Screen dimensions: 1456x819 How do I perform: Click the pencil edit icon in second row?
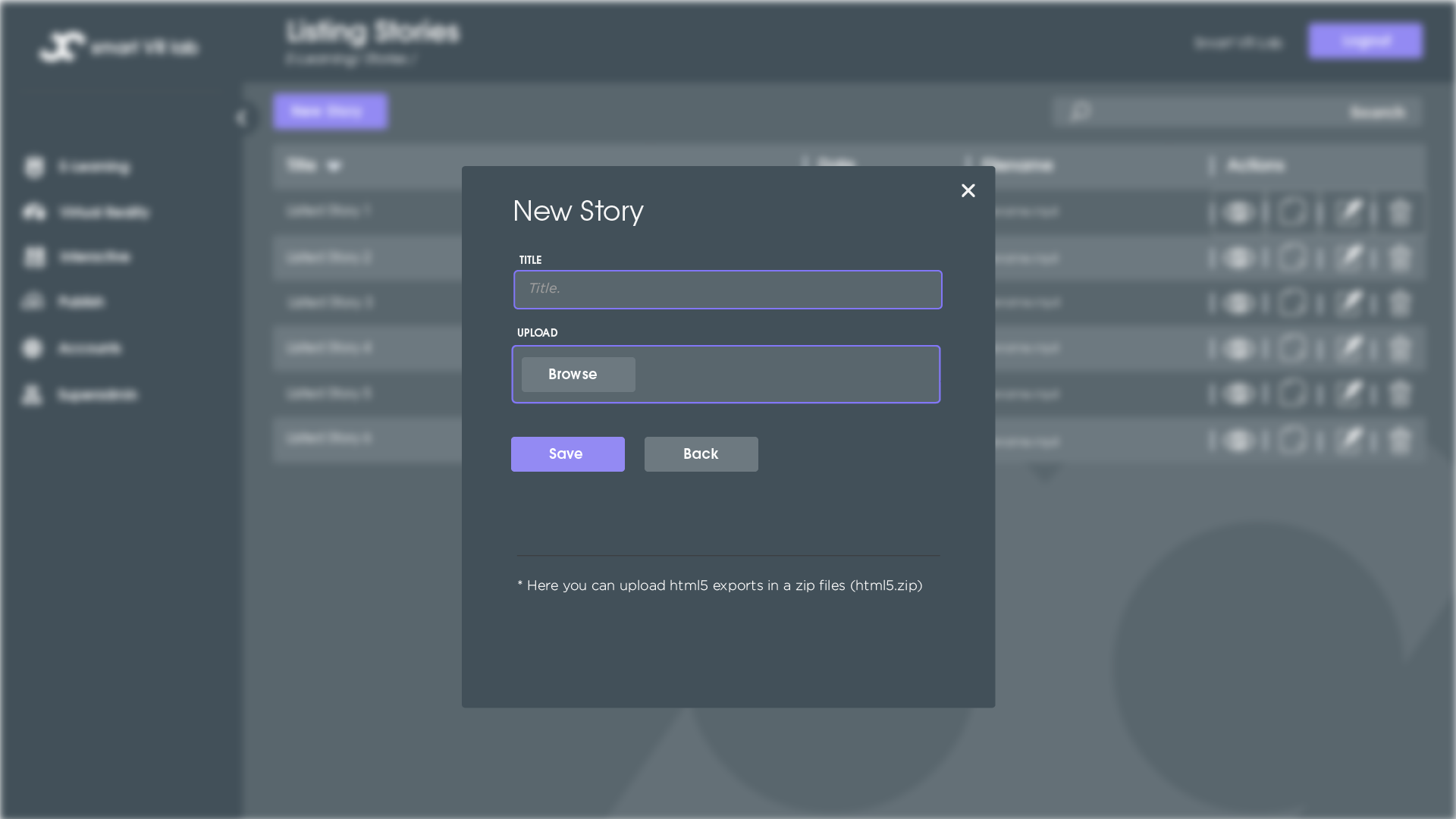[1349, 257]
